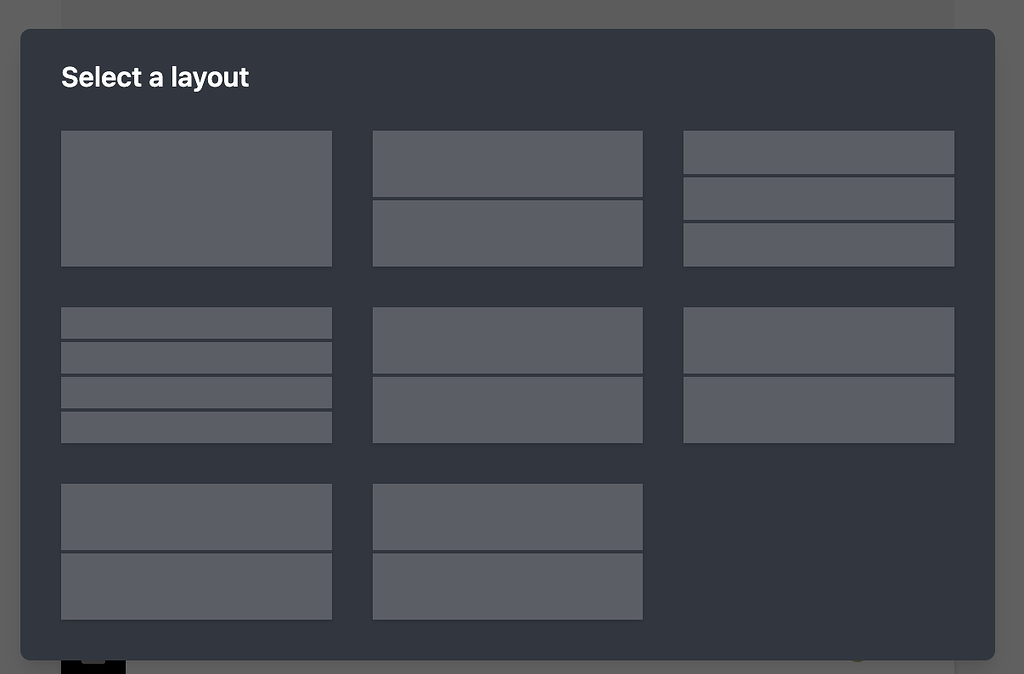Choose the layout with header and large body
Viewport: 1024px width, 674px height.
pyautogui.click(x=507, y=197)
